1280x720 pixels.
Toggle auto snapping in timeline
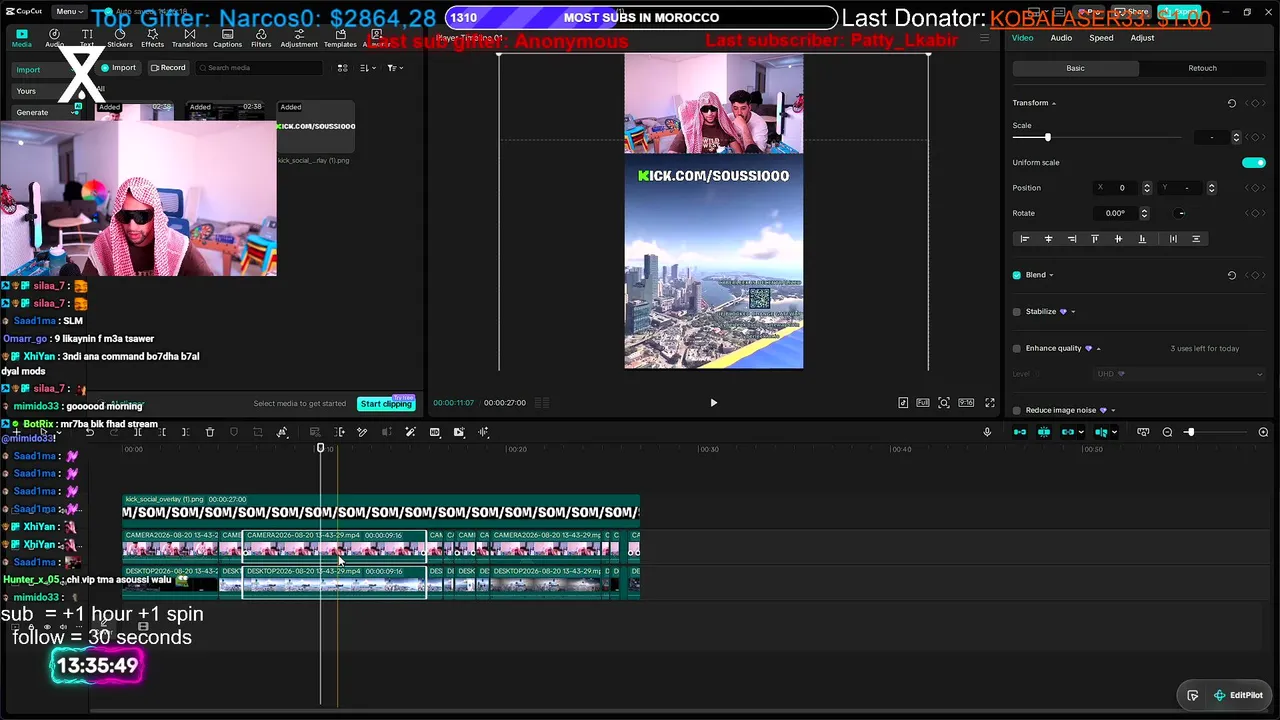tap(1044, 432)
